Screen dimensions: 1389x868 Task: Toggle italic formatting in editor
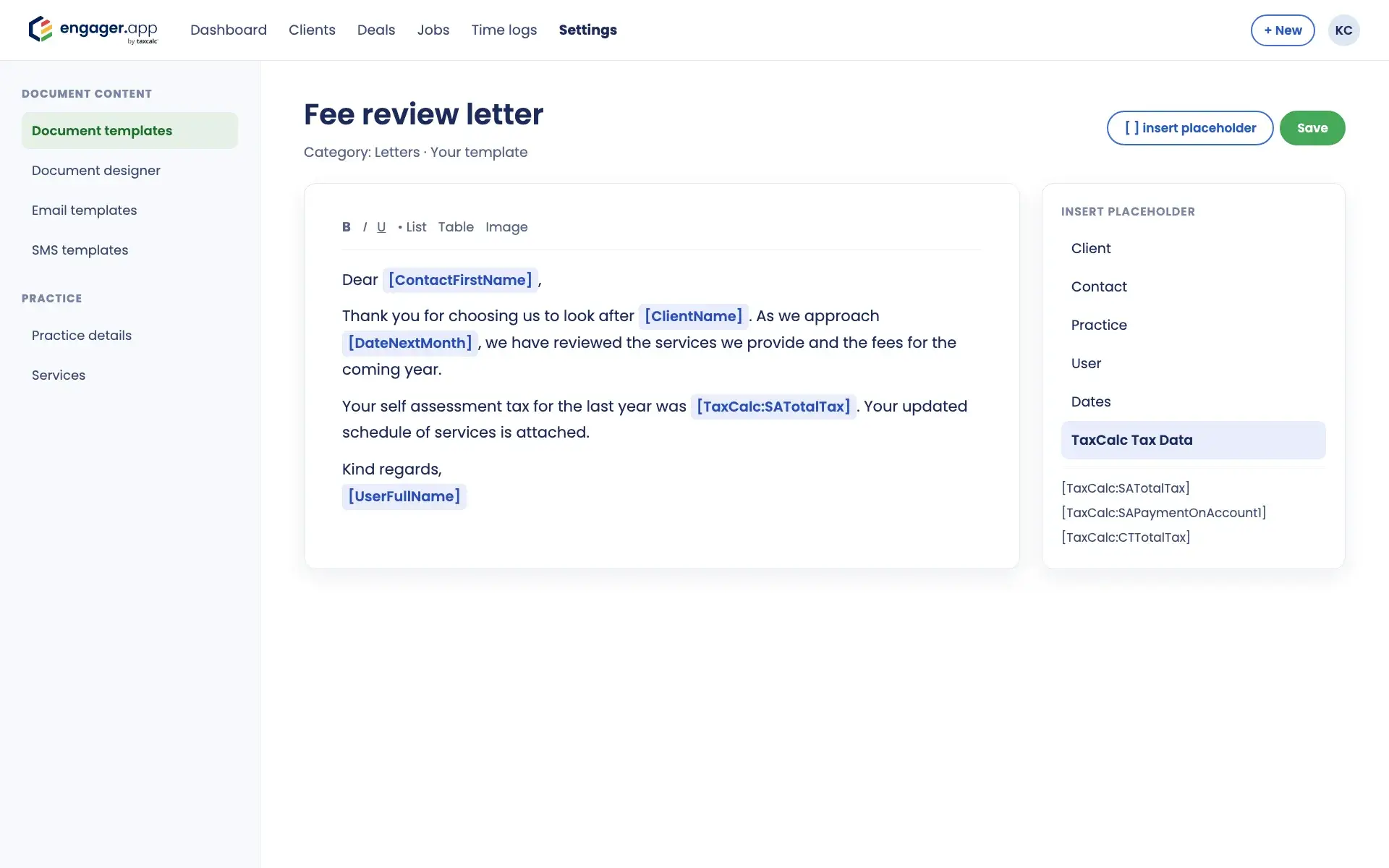coord(365,227)
